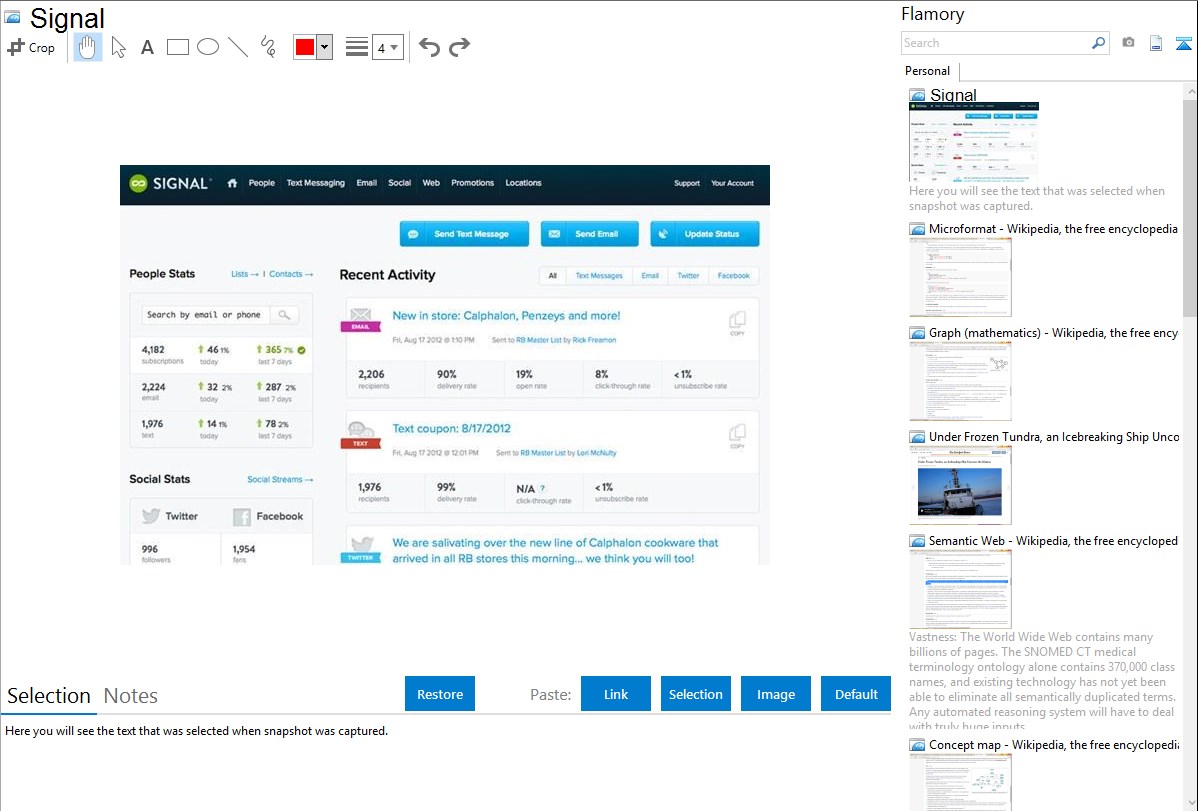Click the document page icon
1198x811 pixels.
tap(1156, 43)
